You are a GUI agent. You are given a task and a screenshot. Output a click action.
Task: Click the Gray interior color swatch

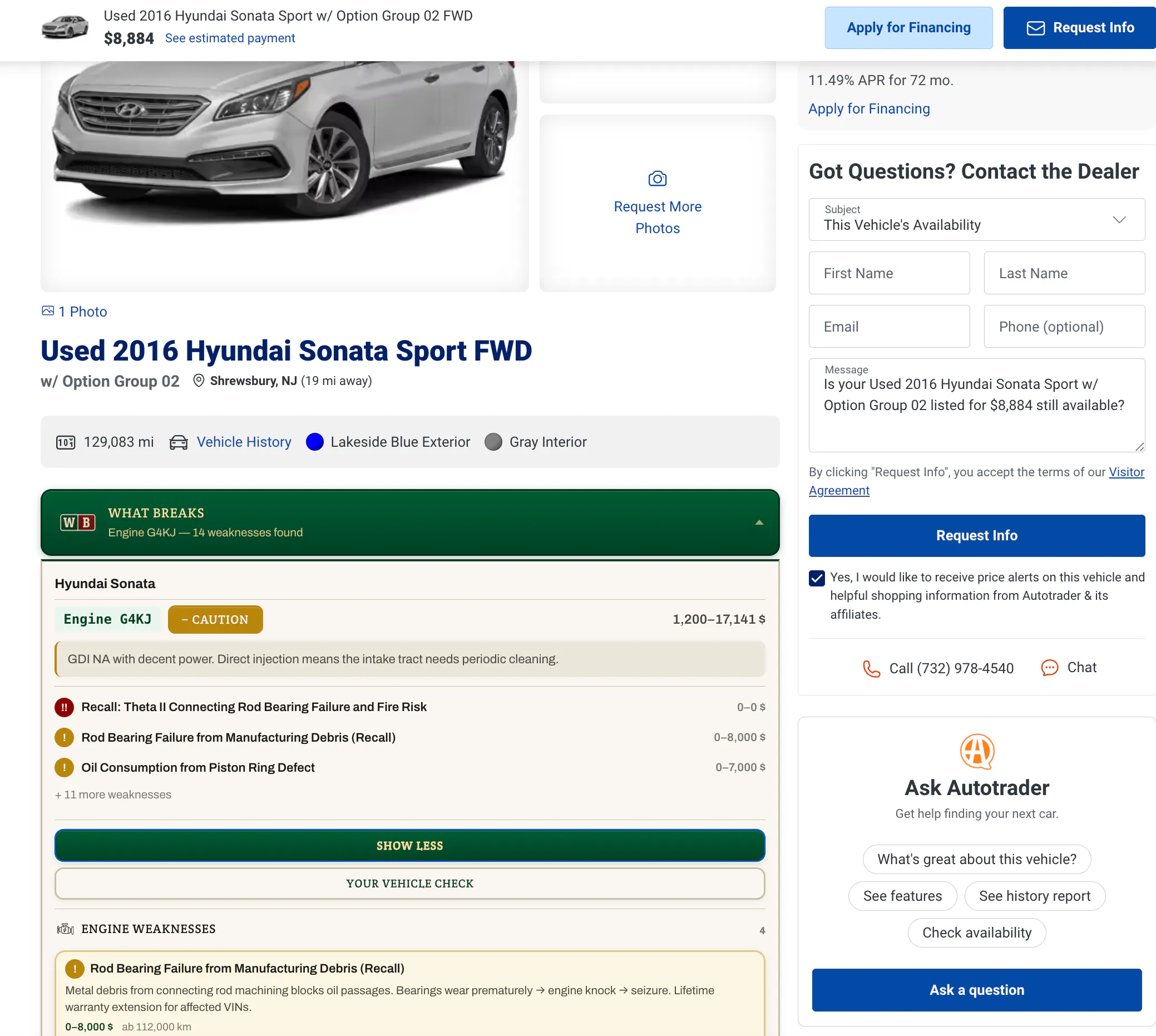tap(493, 442)
